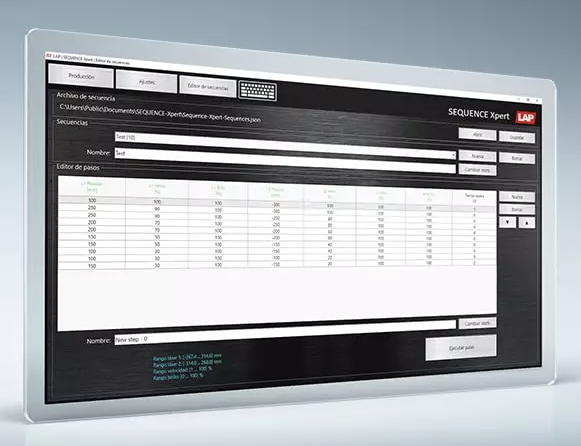Open the on-screen keyboard icon
Image resolution: width=581 pixels, height=446 pixels.
258,91
